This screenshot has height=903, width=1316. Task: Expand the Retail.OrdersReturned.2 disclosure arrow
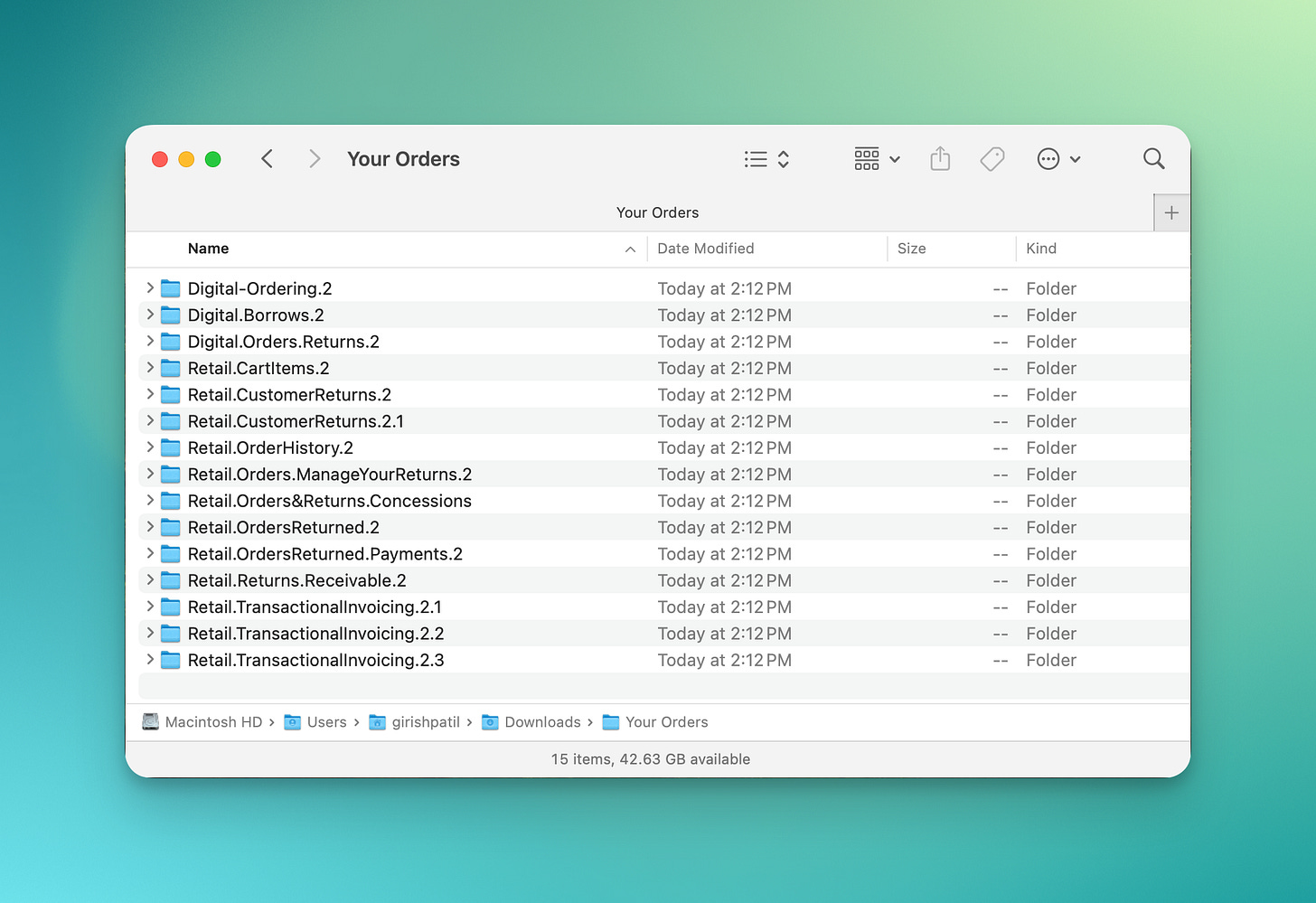(150, 527)
